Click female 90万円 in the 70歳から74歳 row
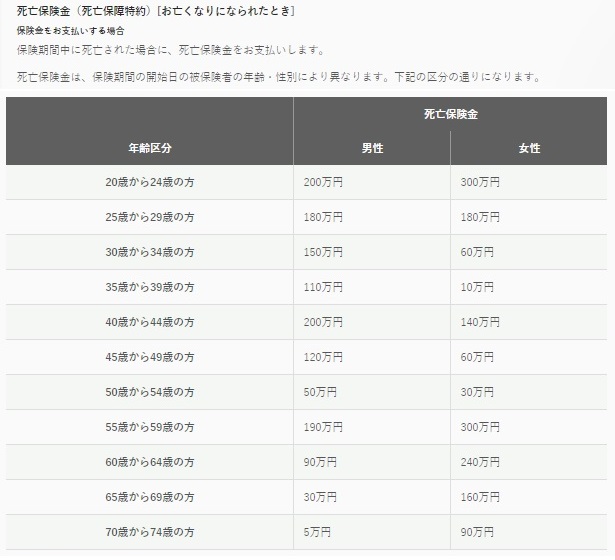This screenshot has width=615, height=560. [477, 532]
